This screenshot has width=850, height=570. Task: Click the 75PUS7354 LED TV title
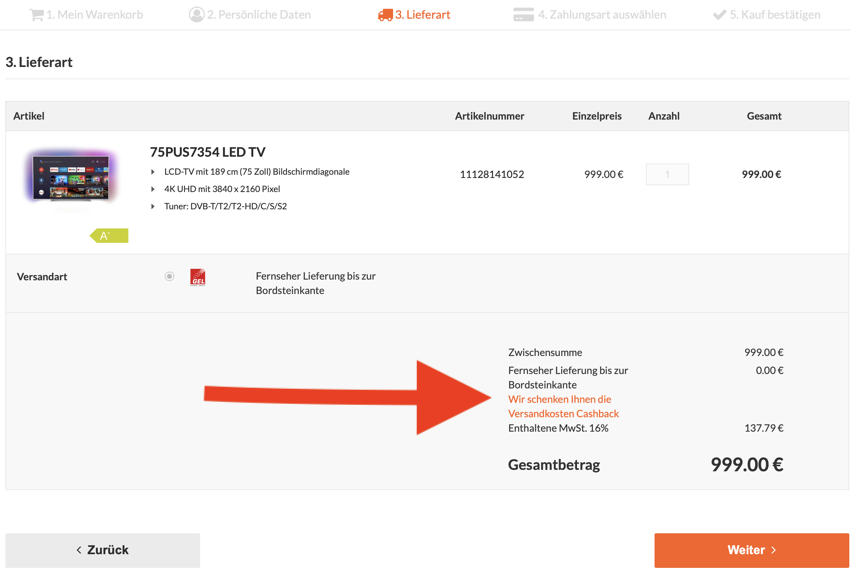[x=208, y=152]
